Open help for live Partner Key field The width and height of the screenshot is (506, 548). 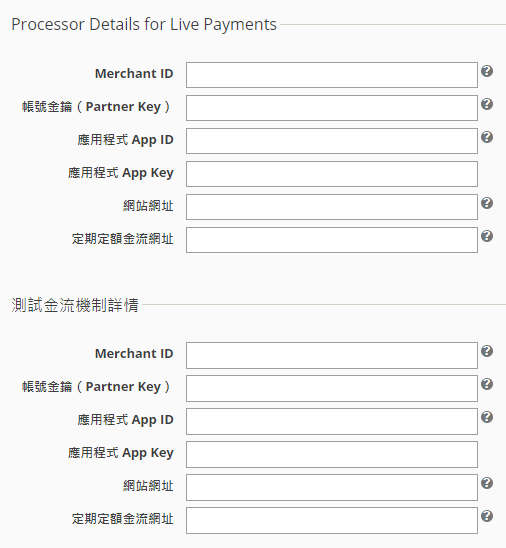pyautogui.click(x=487, y=104)
